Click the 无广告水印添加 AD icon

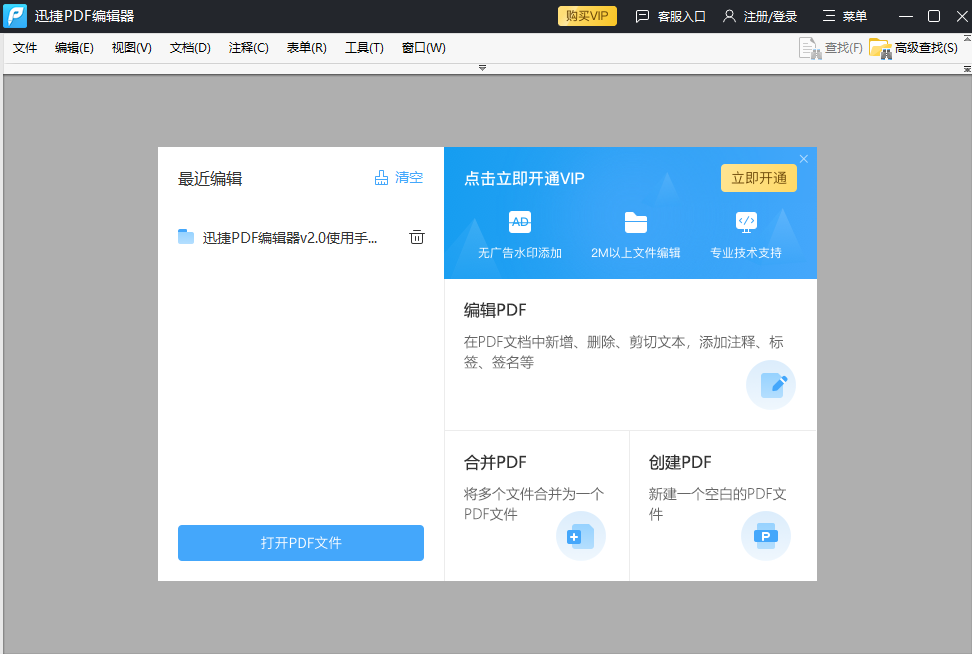tap(520, 222)
